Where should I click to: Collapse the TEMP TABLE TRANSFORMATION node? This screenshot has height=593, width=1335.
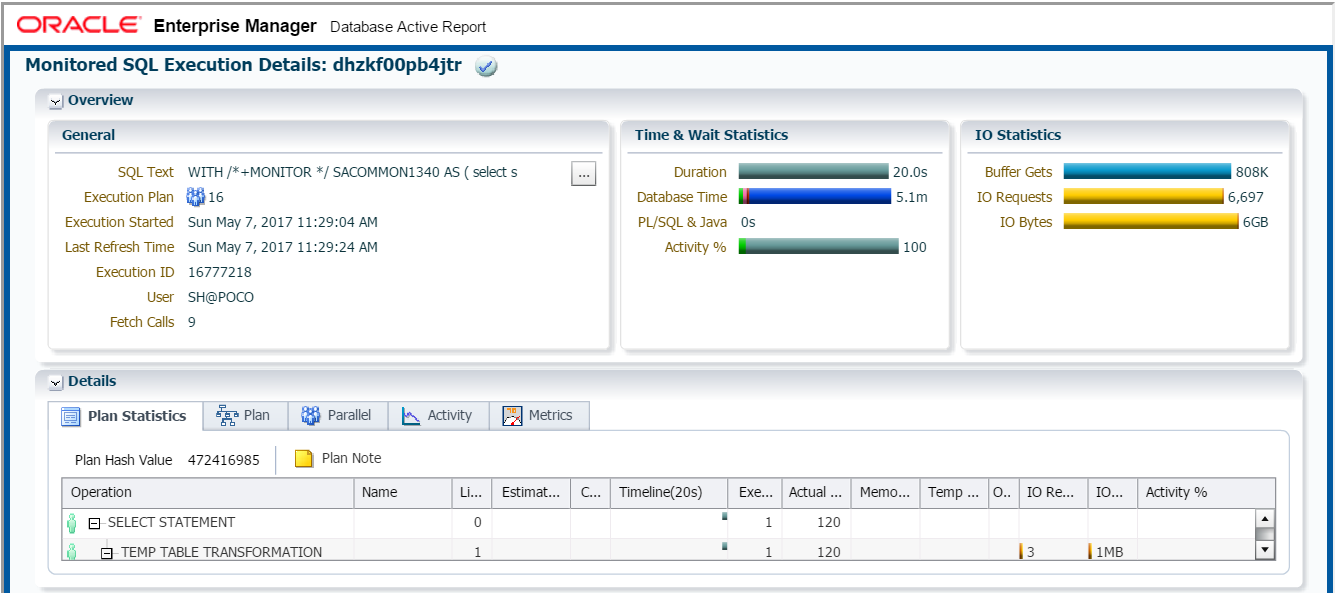[x=108, y=553]
